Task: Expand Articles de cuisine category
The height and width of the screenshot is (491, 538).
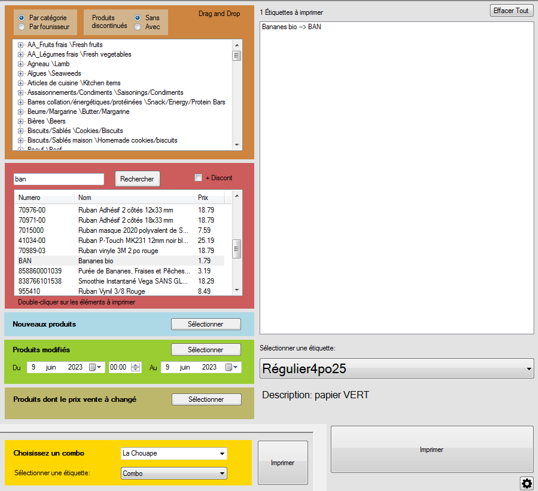Action: [x=21, y=83]
